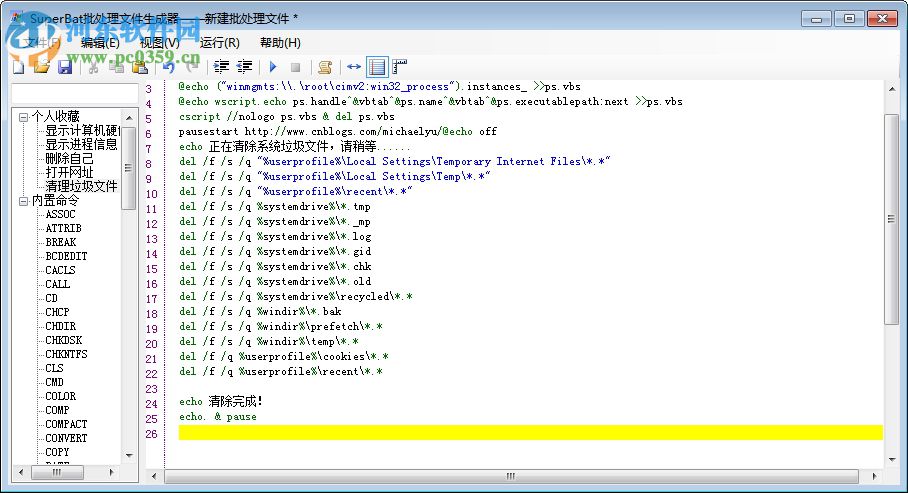Screen dimensions: 908x493
Task: Paste clipboard contents from the toolbar
Action: click(140, 67)
